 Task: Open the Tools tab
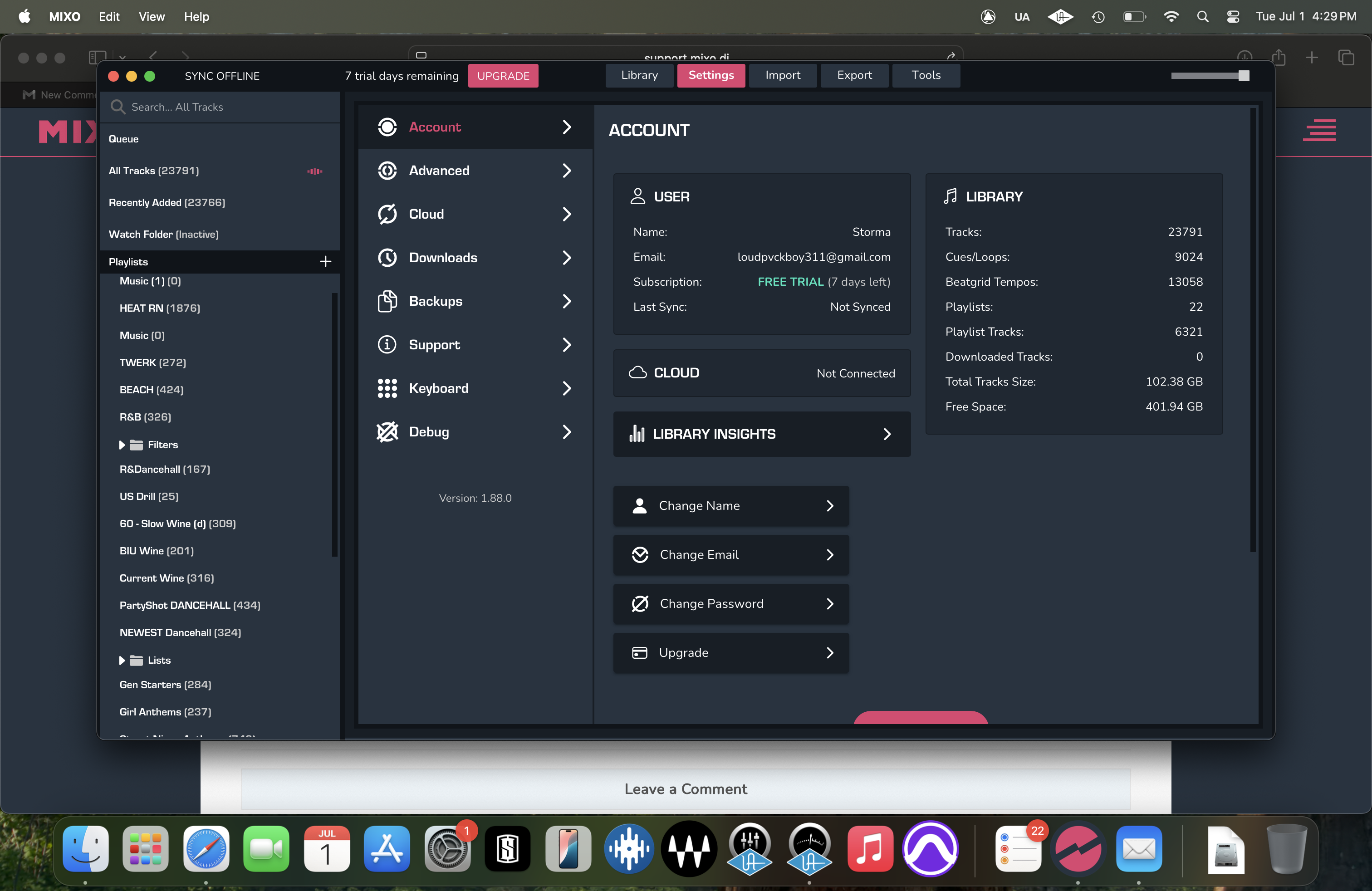tap(925, 75)
